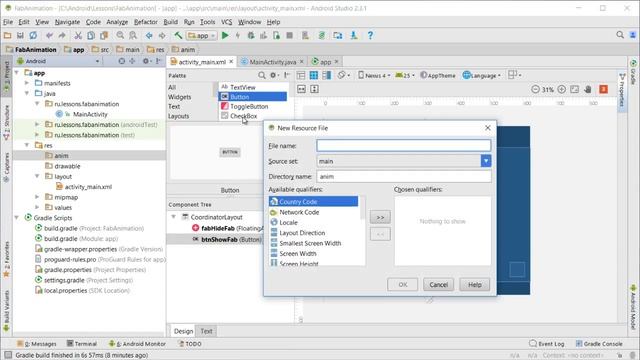Click the Palette search magnifier icon
This screenshot has width=640, height=360.
coord(262,75)
